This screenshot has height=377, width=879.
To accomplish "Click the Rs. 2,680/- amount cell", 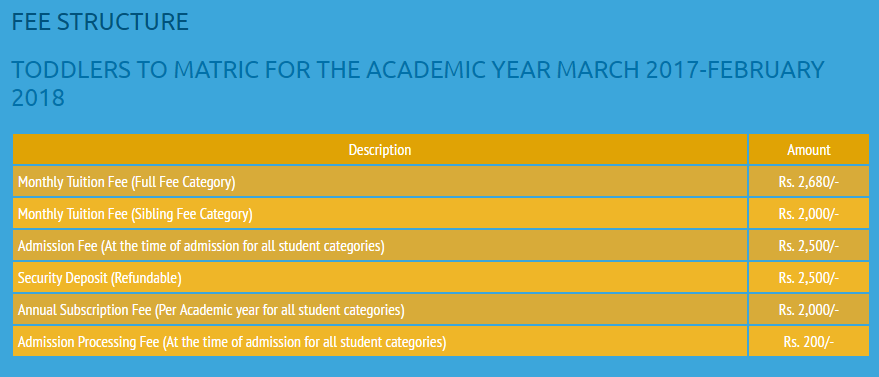I will (x=809, y=181).
